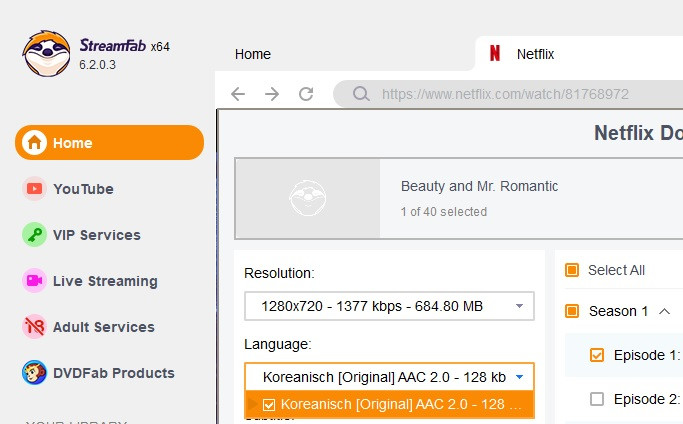This screenshot has width=683, height=424.
Task: Open the Language dropdown
Action: tap(389, 377)
